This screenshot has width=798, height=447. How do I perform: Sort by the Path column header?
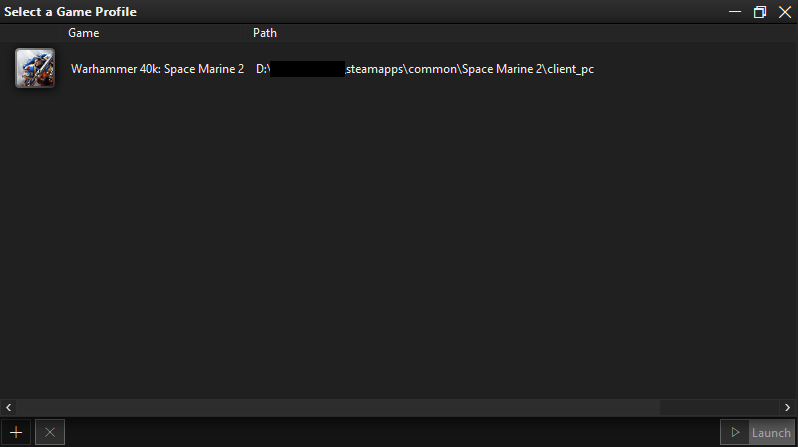pos(265,33)
